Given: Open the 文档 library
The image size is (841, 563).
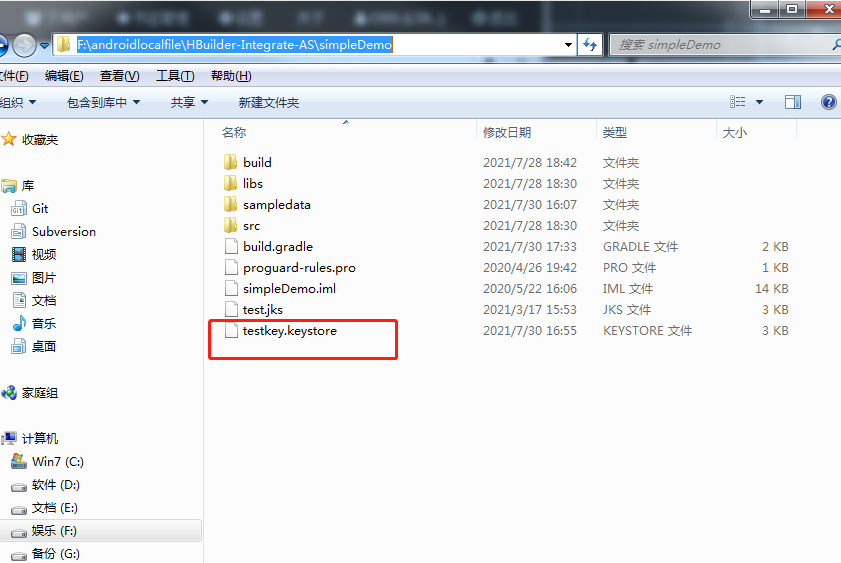Looking at the screenshot, I should tap(44, 301).
